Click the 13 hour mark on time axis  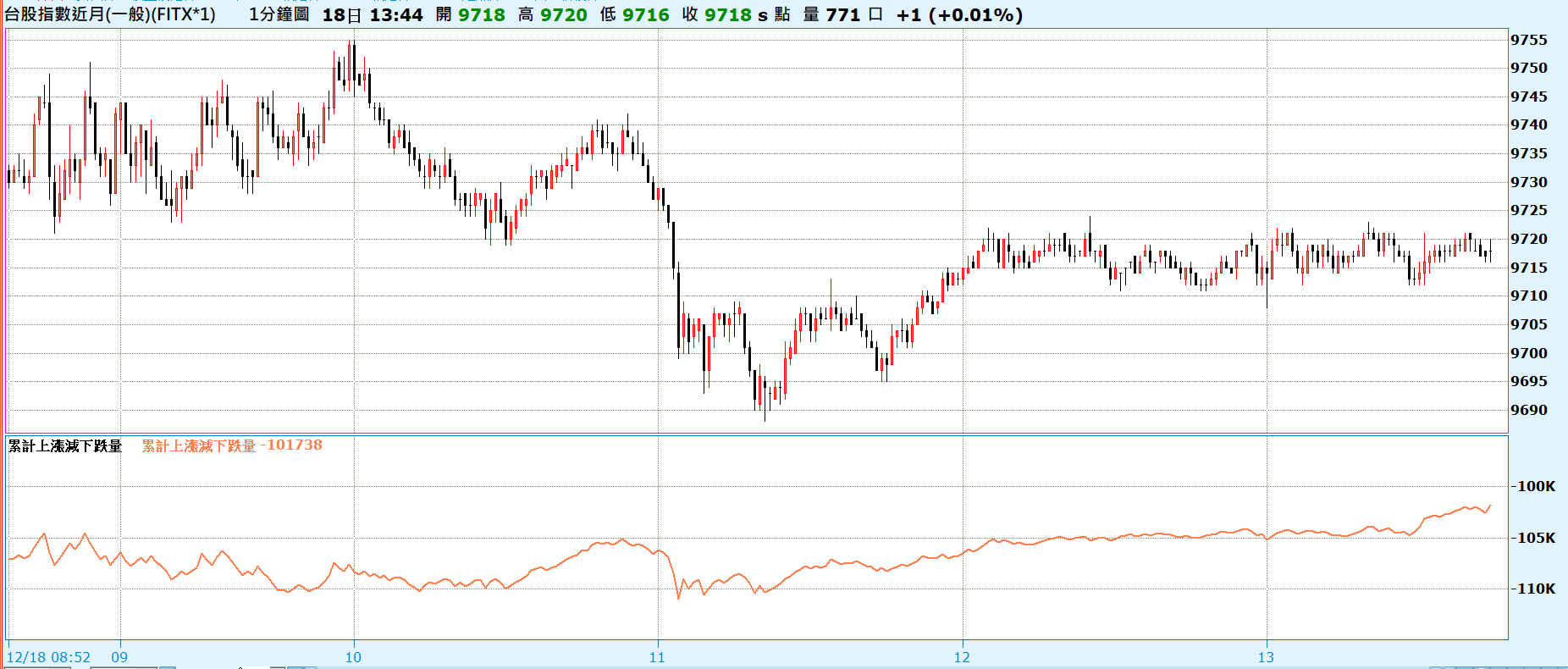point(1265,657)
